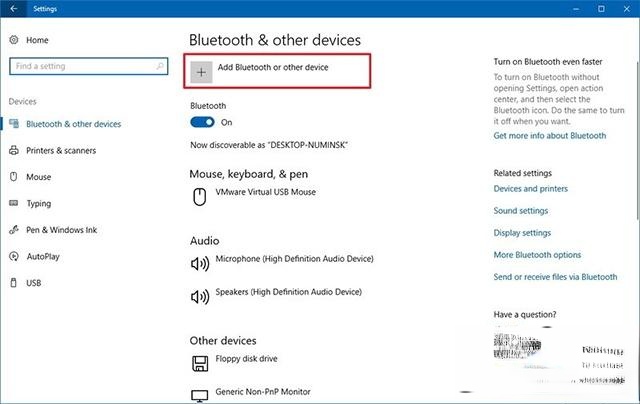
Task: Click More Bluetooth options
Action: [537, 255]
